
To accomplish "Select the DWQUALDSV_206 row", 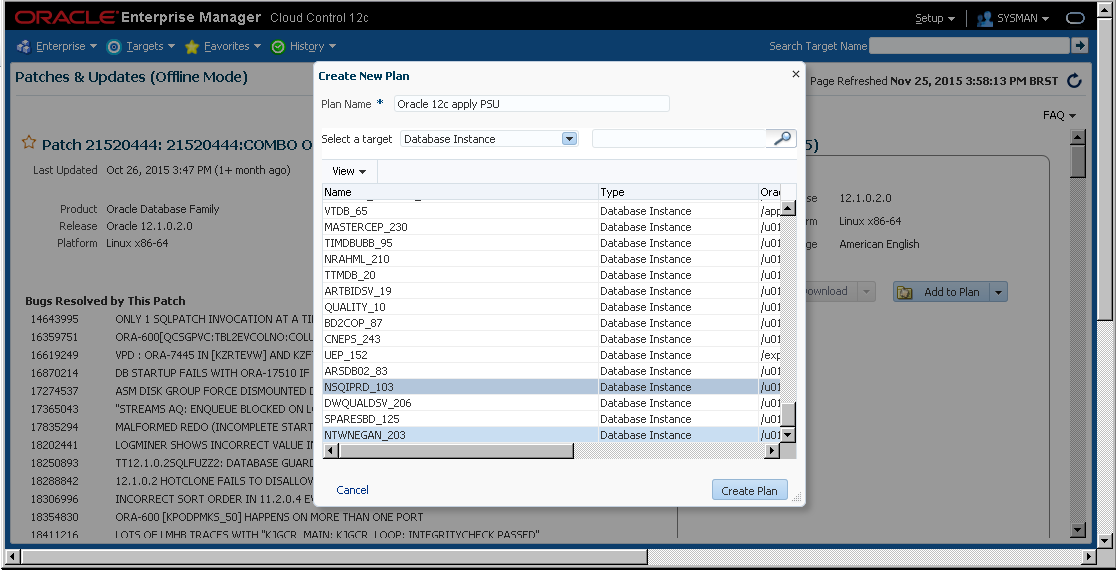I will [552, 403].
